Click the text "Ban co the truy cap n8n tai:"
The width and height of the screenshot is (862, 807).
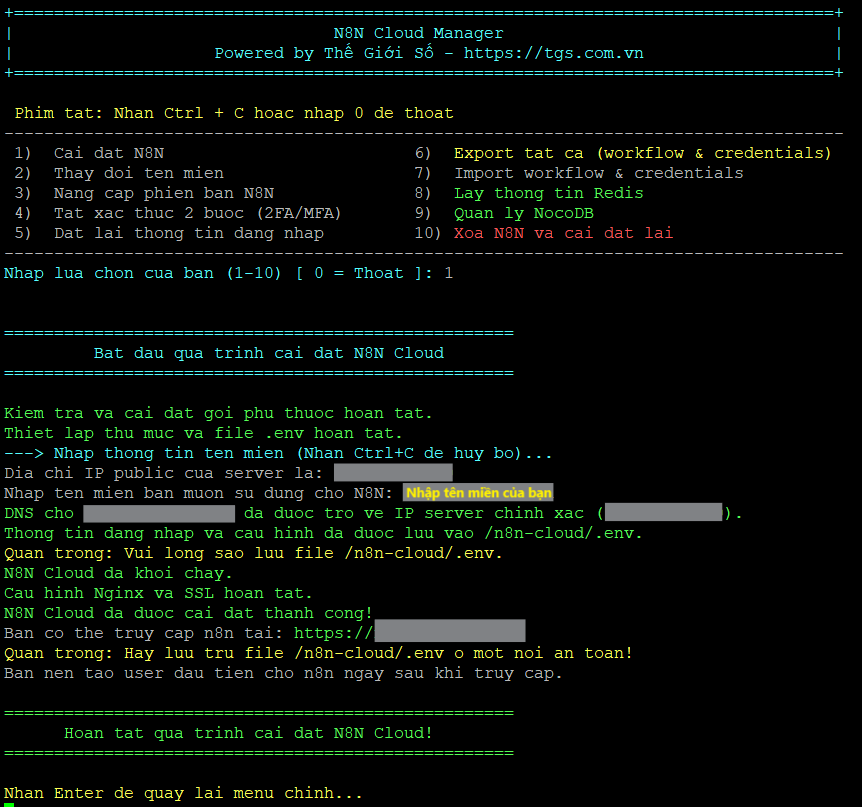[x=143, y=633]
